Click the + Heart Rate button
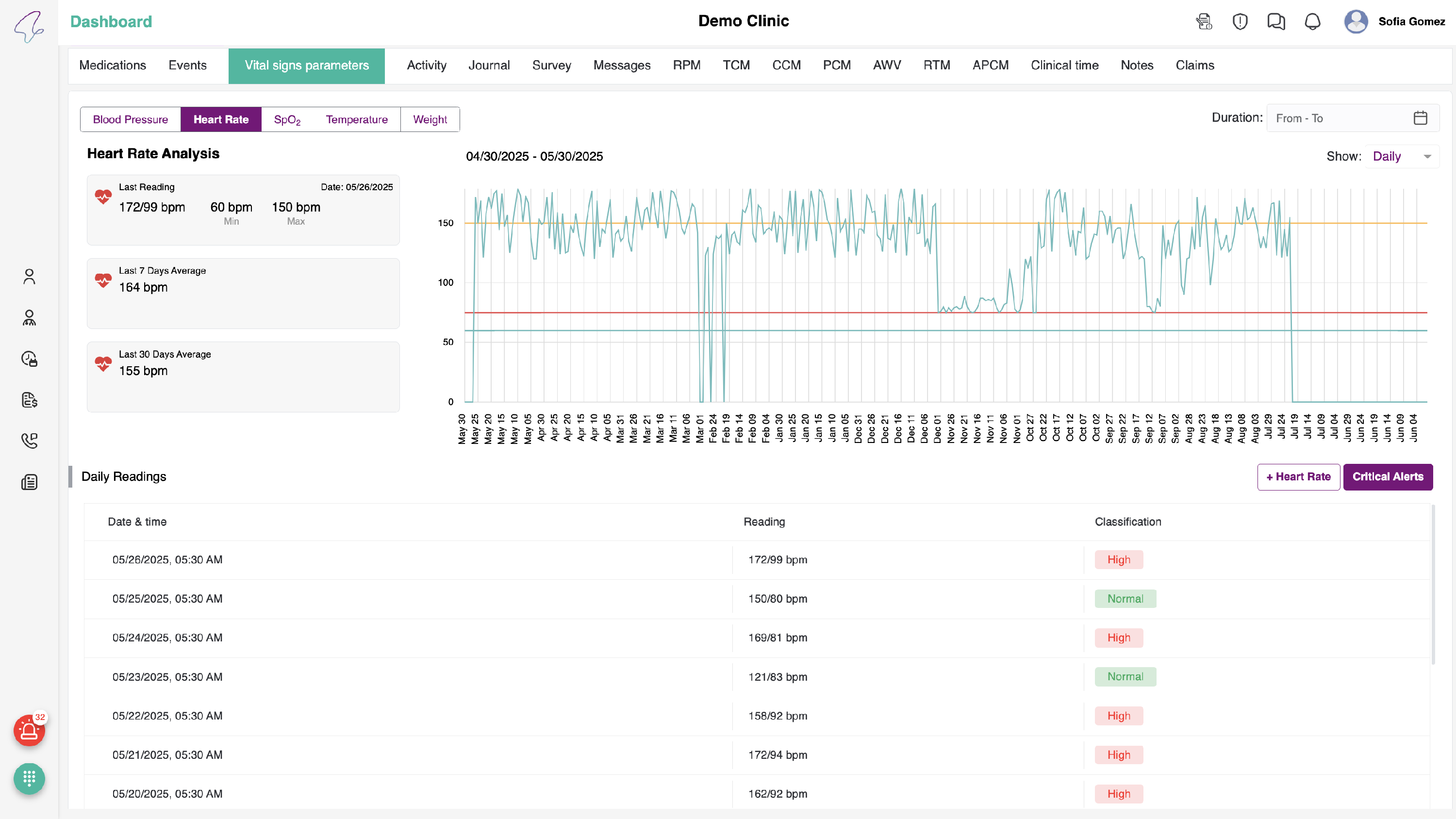This screenshot has height=819, width=1456. point(1298,476)
